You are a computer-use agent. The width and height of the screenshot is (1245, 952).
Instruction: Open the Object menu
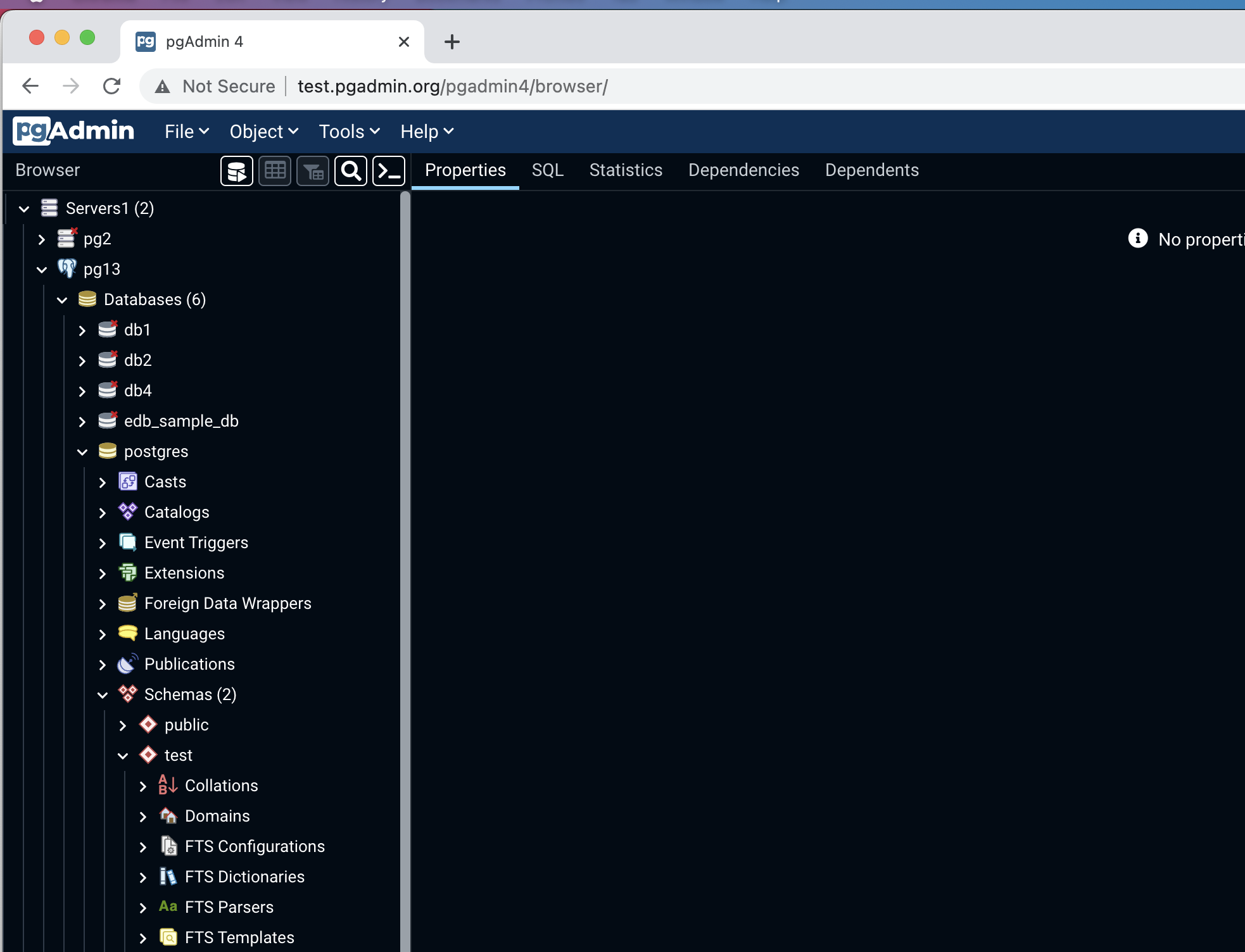(x=263, y=131)
